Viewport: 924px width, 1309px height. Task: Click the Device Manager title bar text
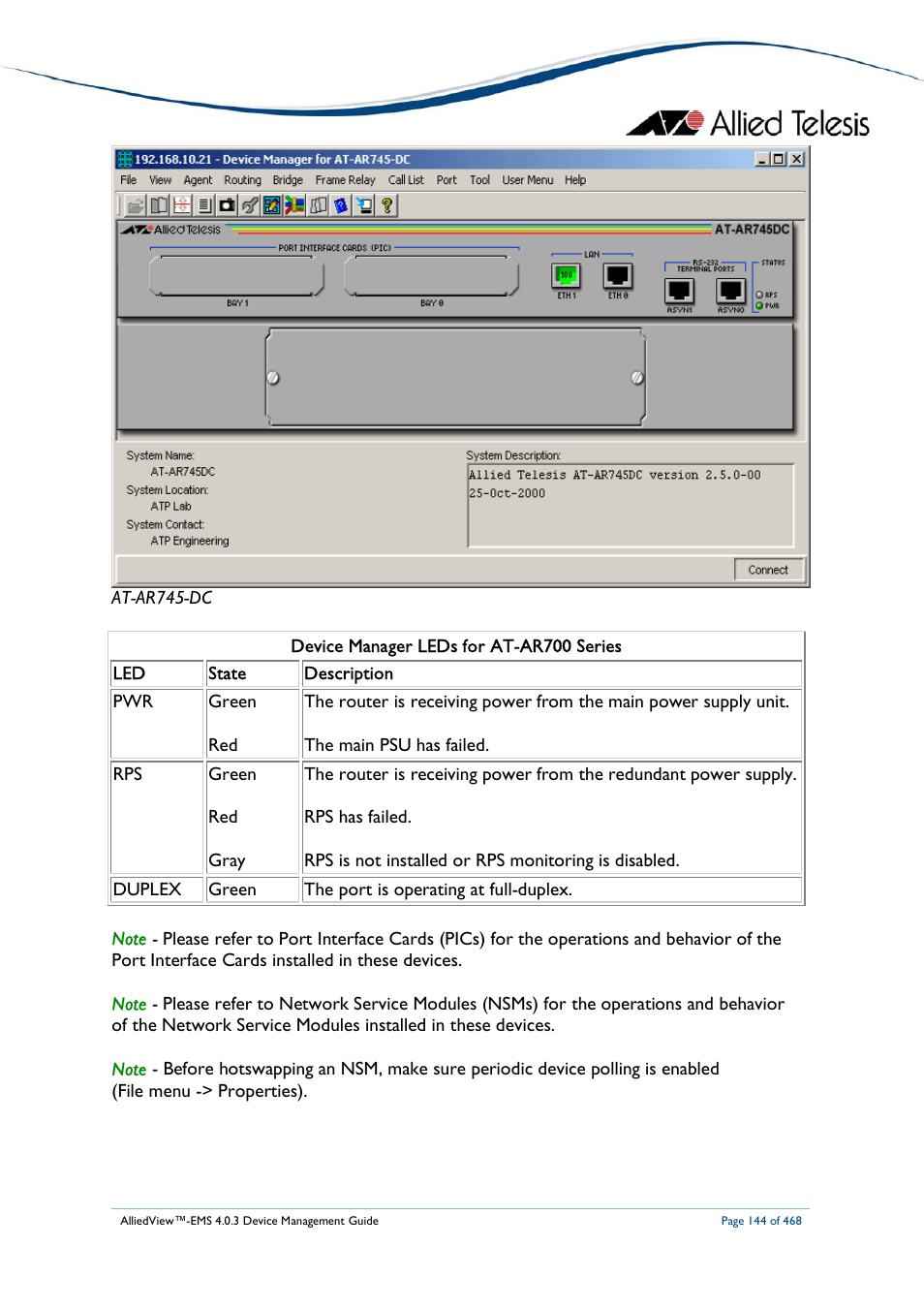tap(272, 159)
